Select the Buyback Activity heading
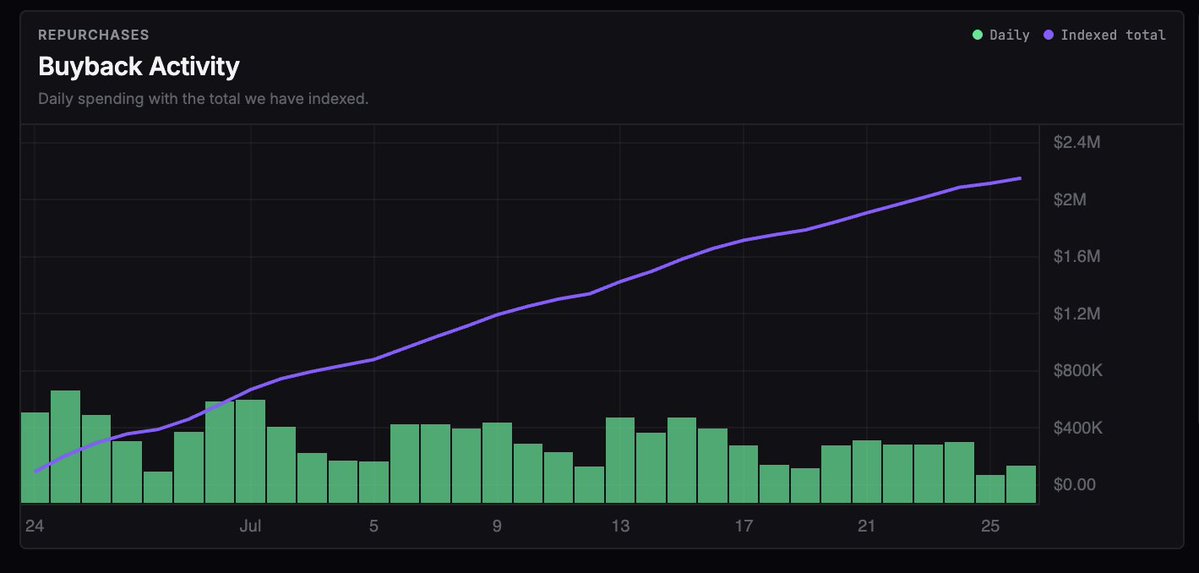This screenshot has height=573, width=1199. click(138, 67)
